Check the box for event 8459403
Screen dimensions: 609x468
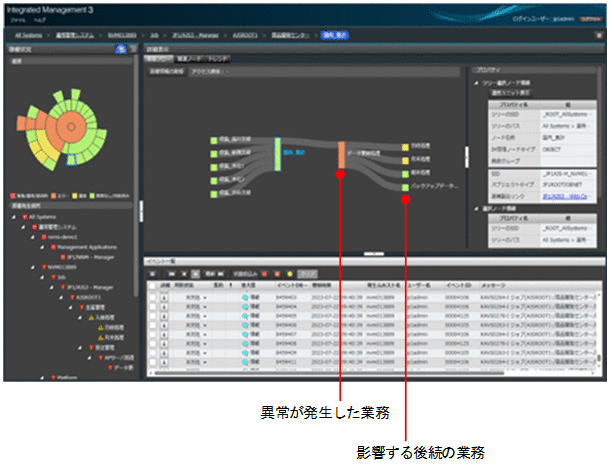(153, 298)
